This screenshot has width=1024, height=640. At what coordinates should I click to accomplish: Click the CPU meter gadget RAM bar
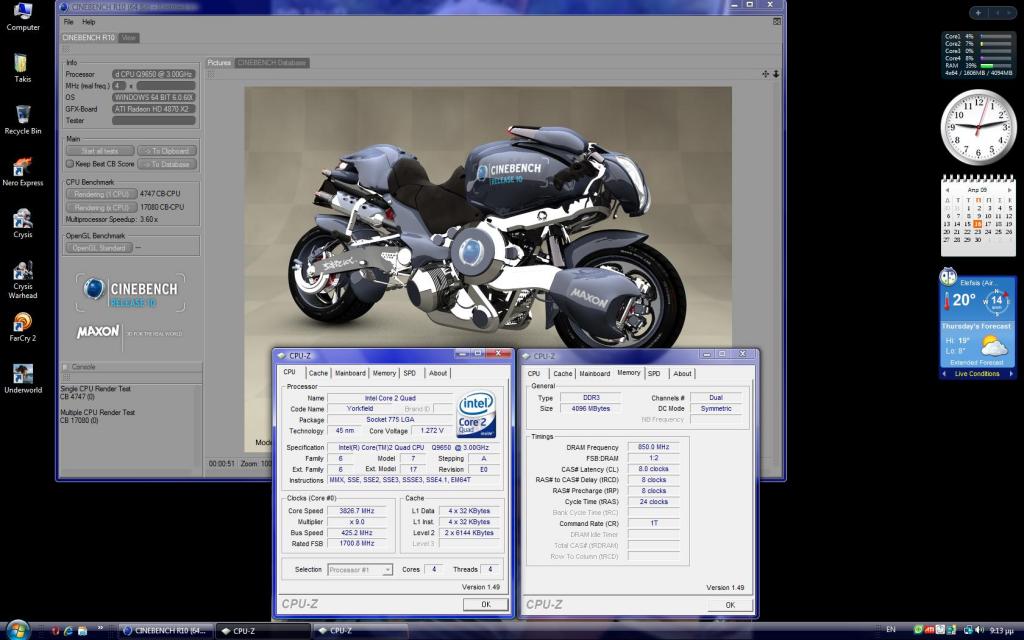point(995,66)
